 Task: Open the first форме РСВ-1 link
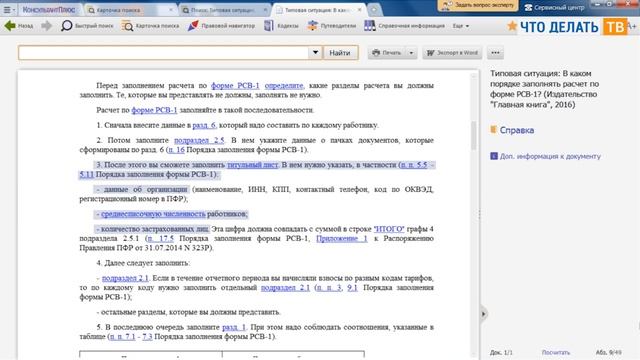pos(235,85)
